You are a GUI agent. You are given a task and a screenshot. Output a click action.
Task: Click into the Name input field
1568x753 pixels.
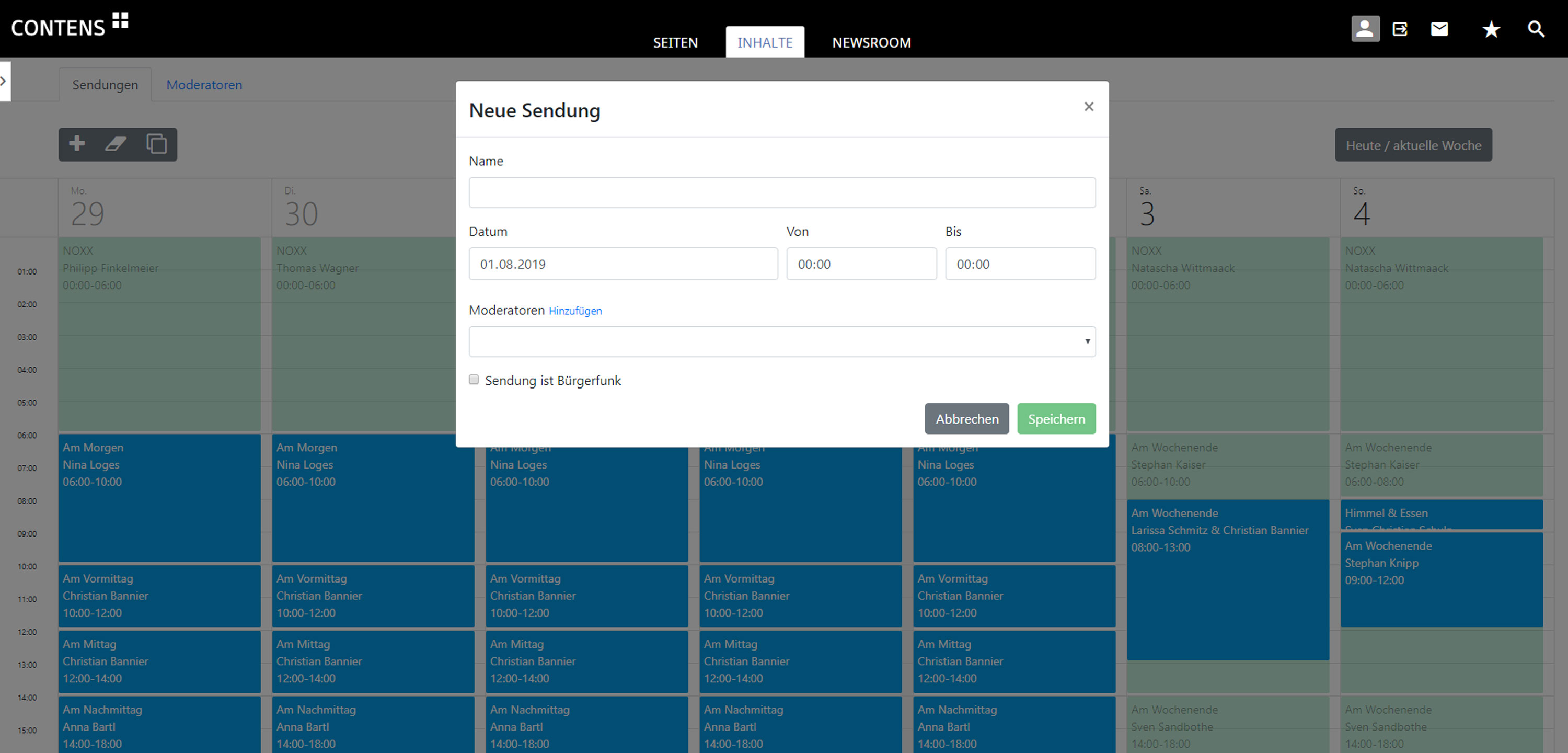pos(781,192)
